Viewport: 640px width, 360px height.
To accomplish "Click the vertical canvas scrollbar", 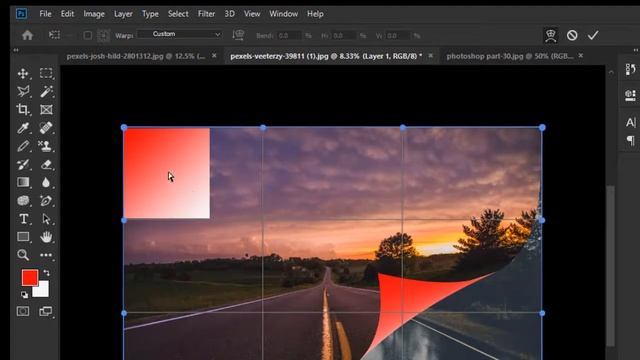I will [x=610, y=265].
